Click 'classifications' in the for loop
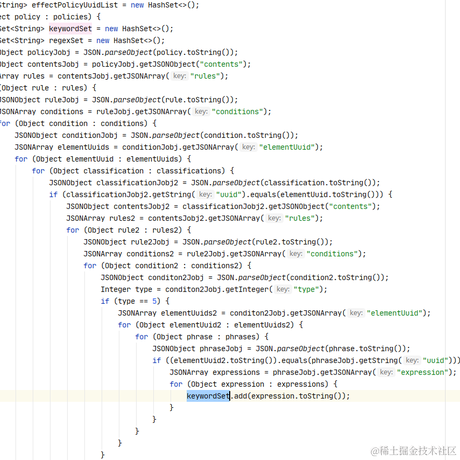Screen dimensions: 460x460 (x=189, y=171)
